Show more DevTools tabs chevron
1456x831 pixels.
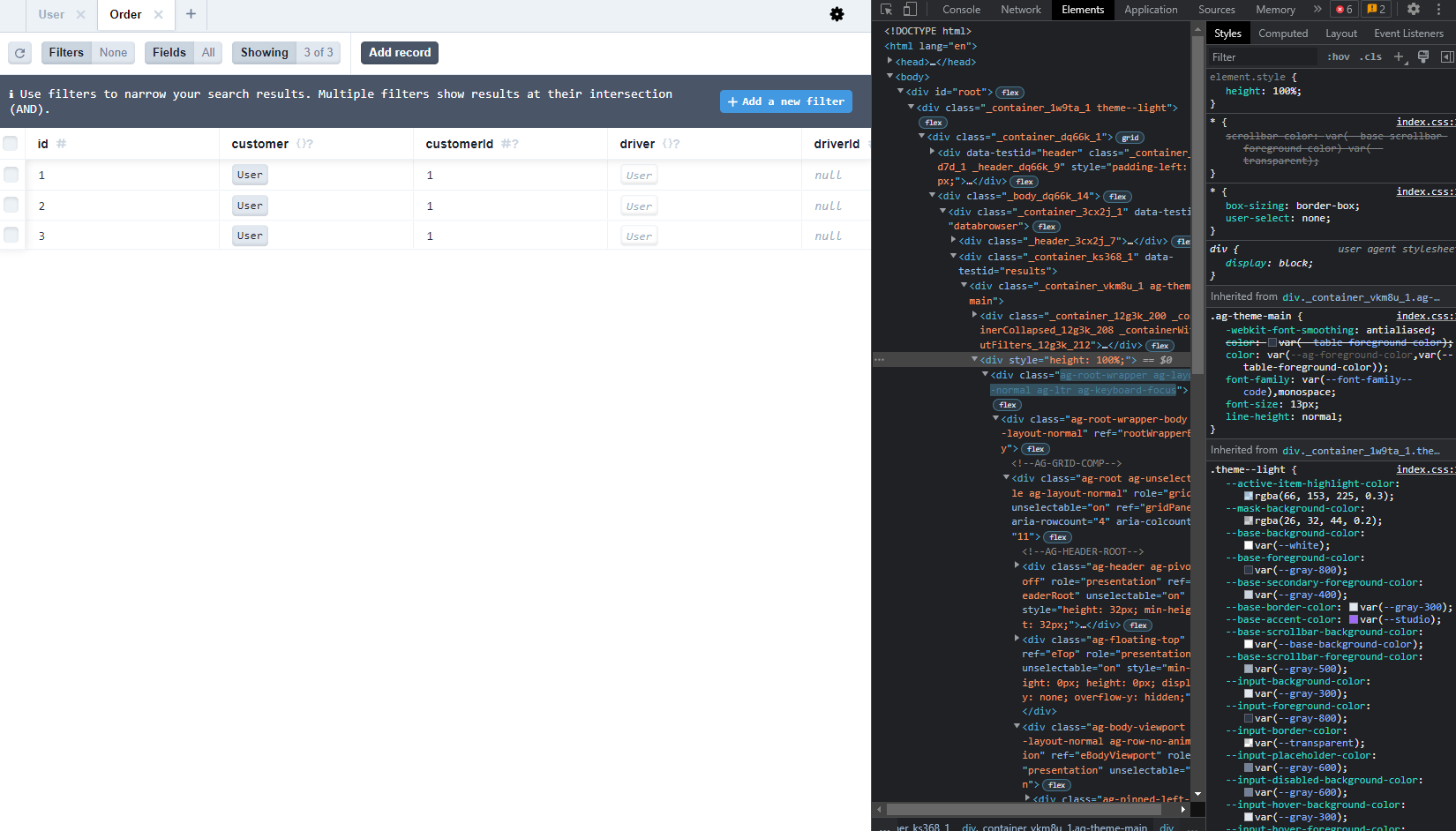pos(1317,10)
